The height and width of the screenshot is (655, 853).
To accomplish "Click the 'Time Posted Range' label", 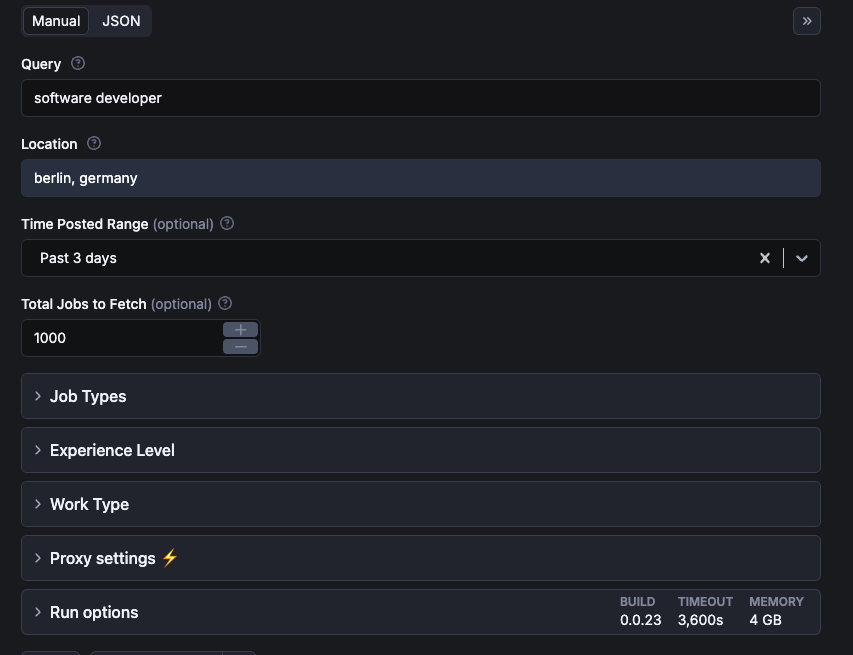I will tap(84, 224).
